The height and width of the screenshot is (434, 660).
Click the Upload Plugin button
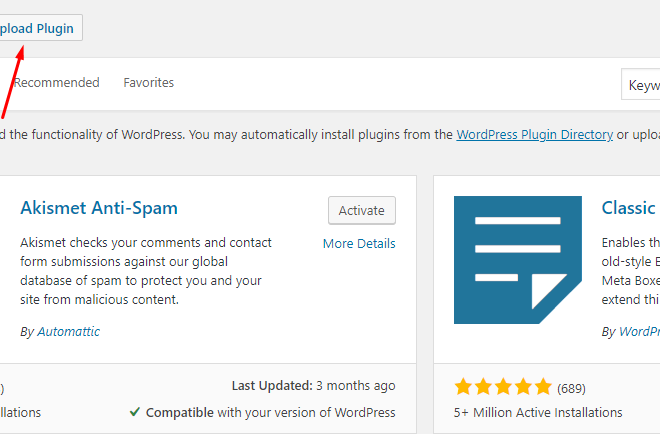pos(40,28)
